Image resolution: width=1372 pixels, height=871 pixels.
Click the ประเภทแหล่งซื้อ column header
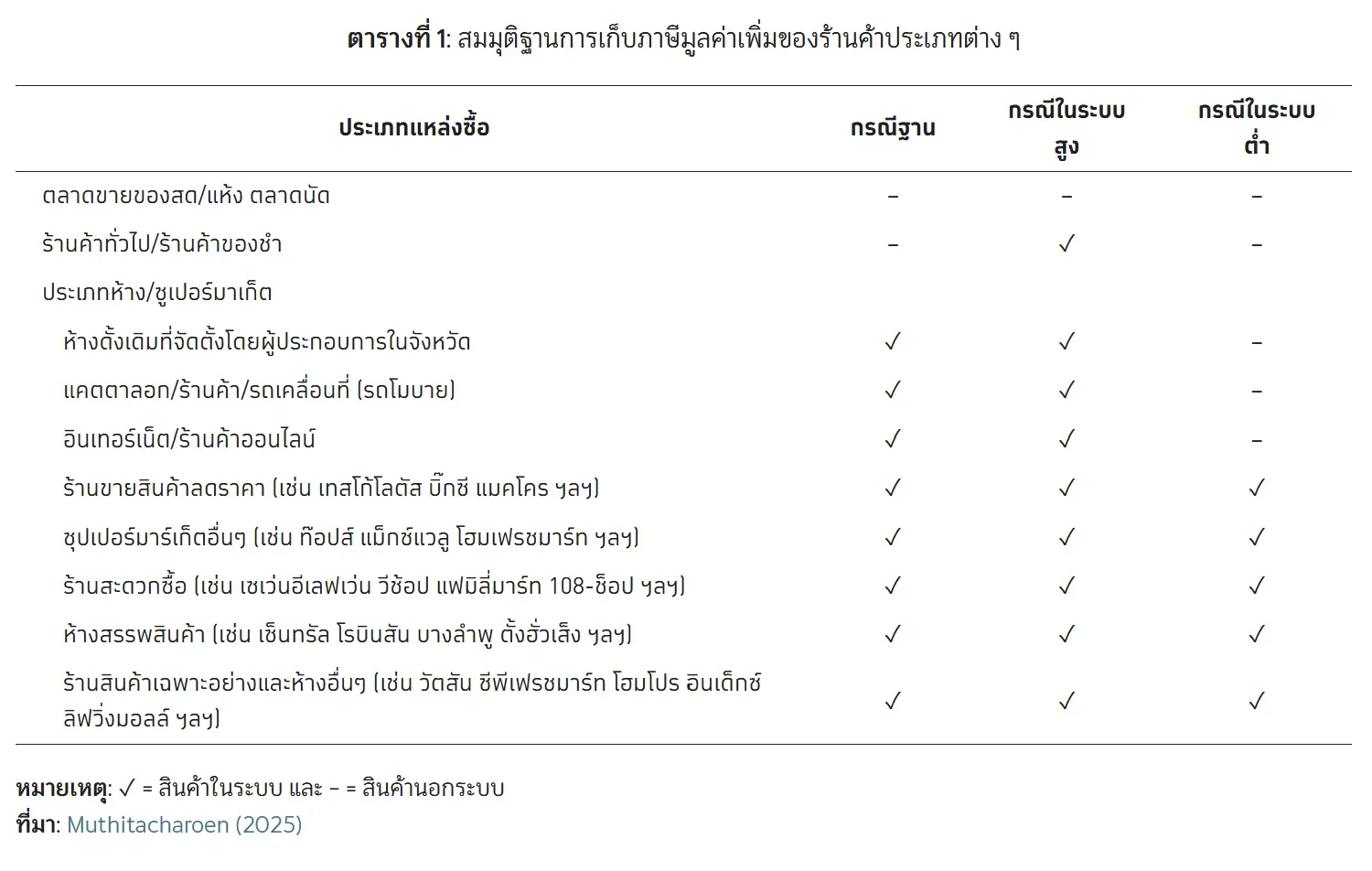click(x=414, y=127)
